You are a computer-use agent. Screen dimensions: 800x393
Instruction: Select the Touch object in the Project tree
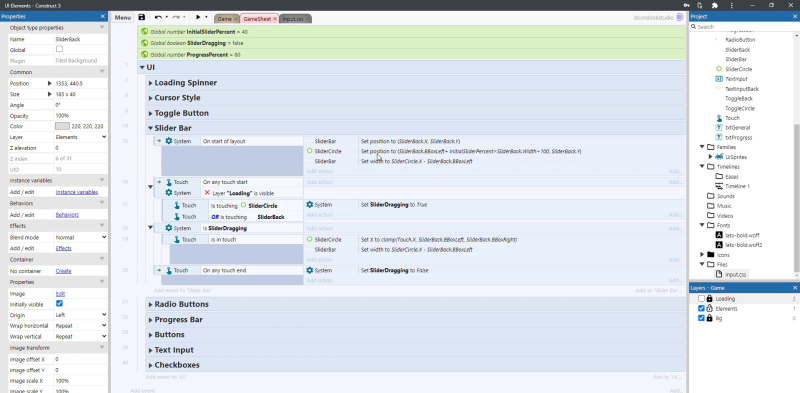[x=732, y=118]
